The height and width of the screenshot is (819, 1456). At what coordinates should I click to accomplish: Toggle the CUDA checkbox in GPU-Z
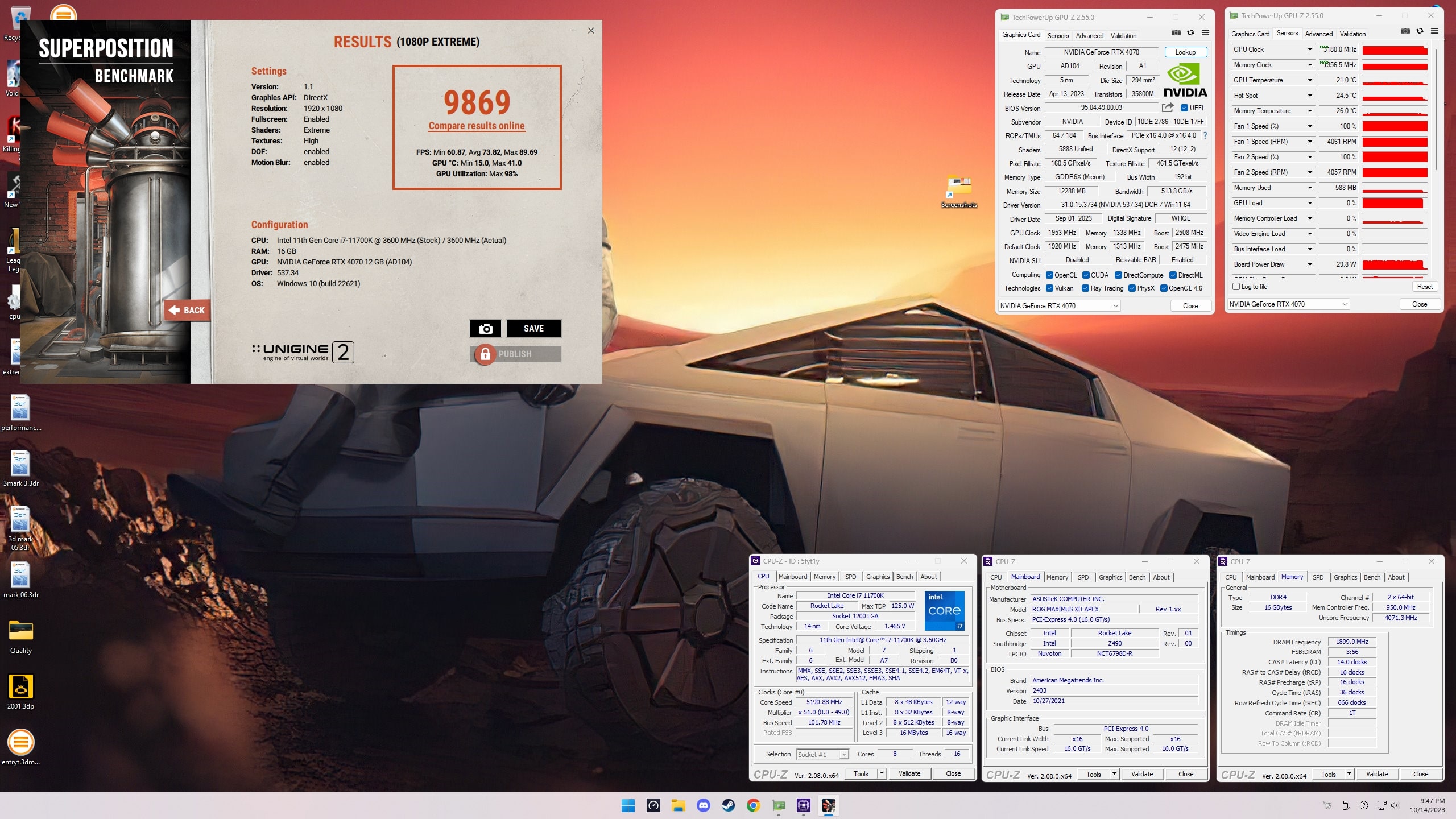point(1086,275)
